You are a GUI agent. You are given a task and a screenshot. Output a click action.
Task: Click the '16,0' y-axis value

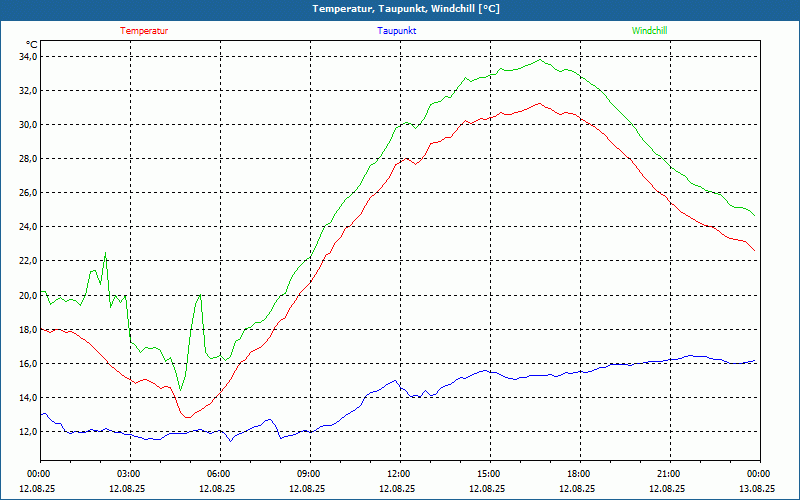[29, 364]
